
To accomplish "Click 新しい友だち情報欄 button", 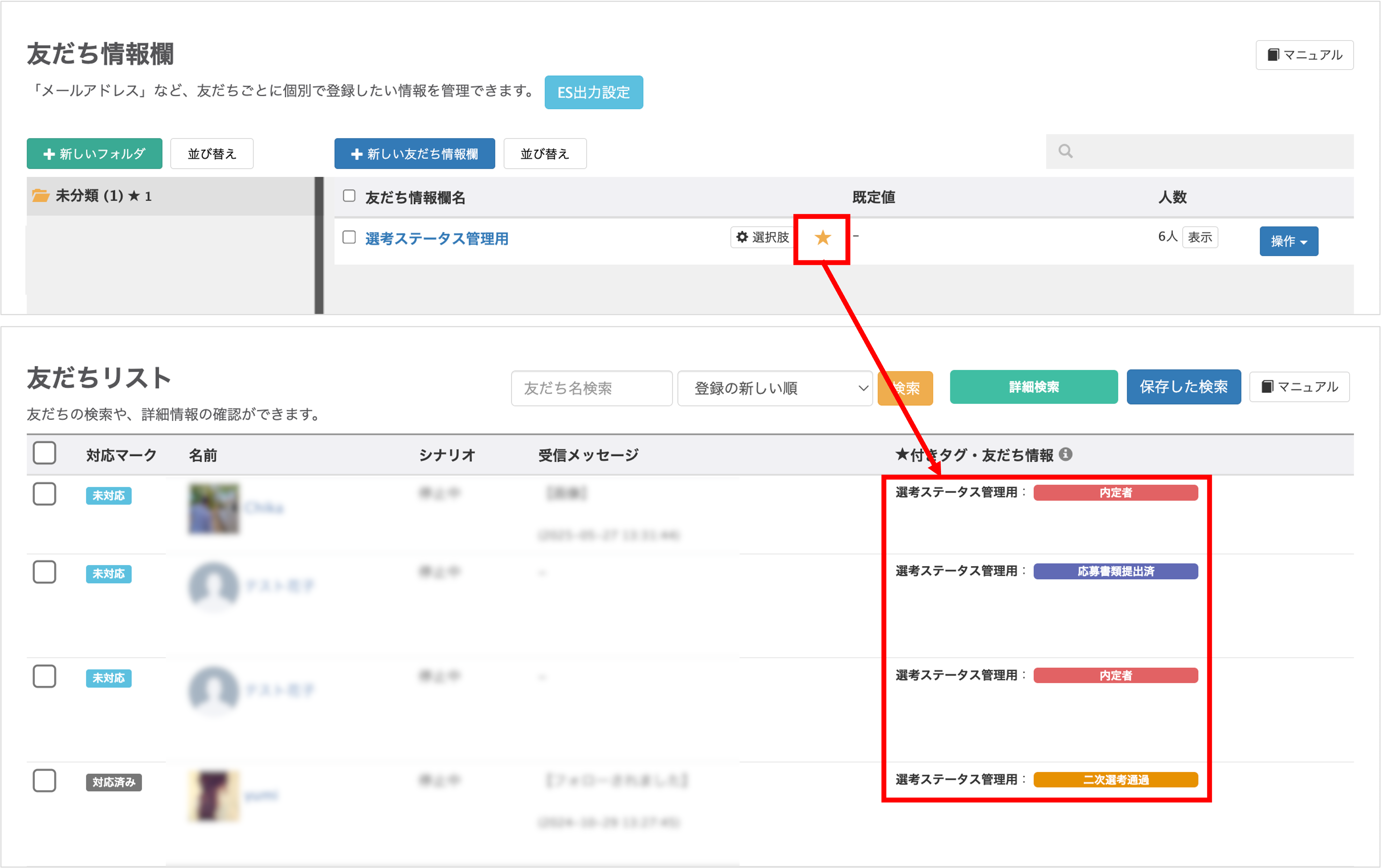I will point(414,154).
